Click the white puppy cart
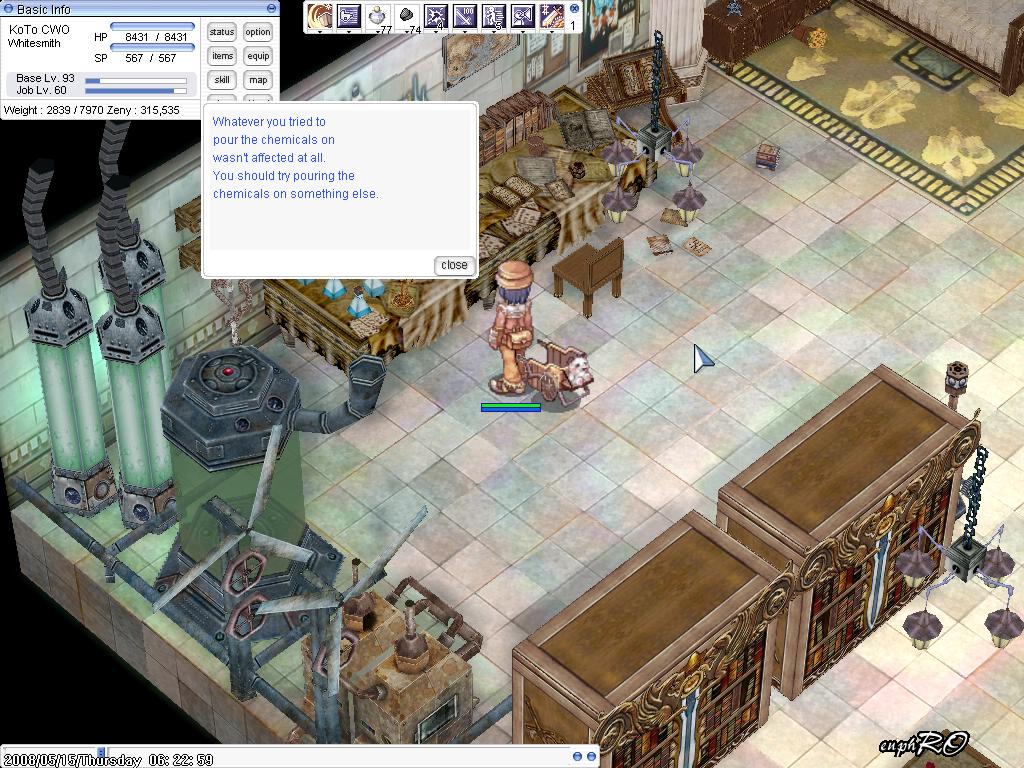Viewport: 1024px width, 768px height. click(x=560, y=371)
